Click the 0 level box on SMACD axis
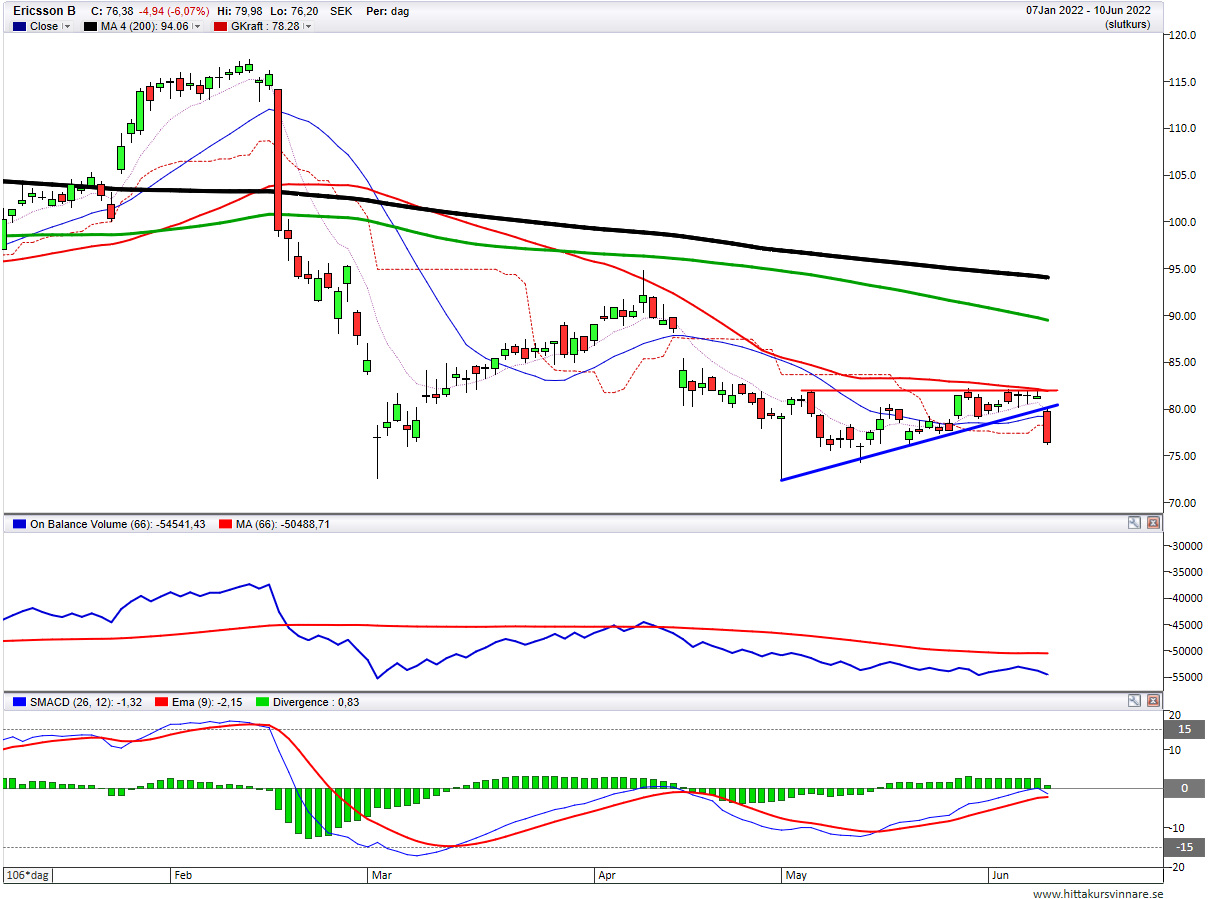 1184,788
